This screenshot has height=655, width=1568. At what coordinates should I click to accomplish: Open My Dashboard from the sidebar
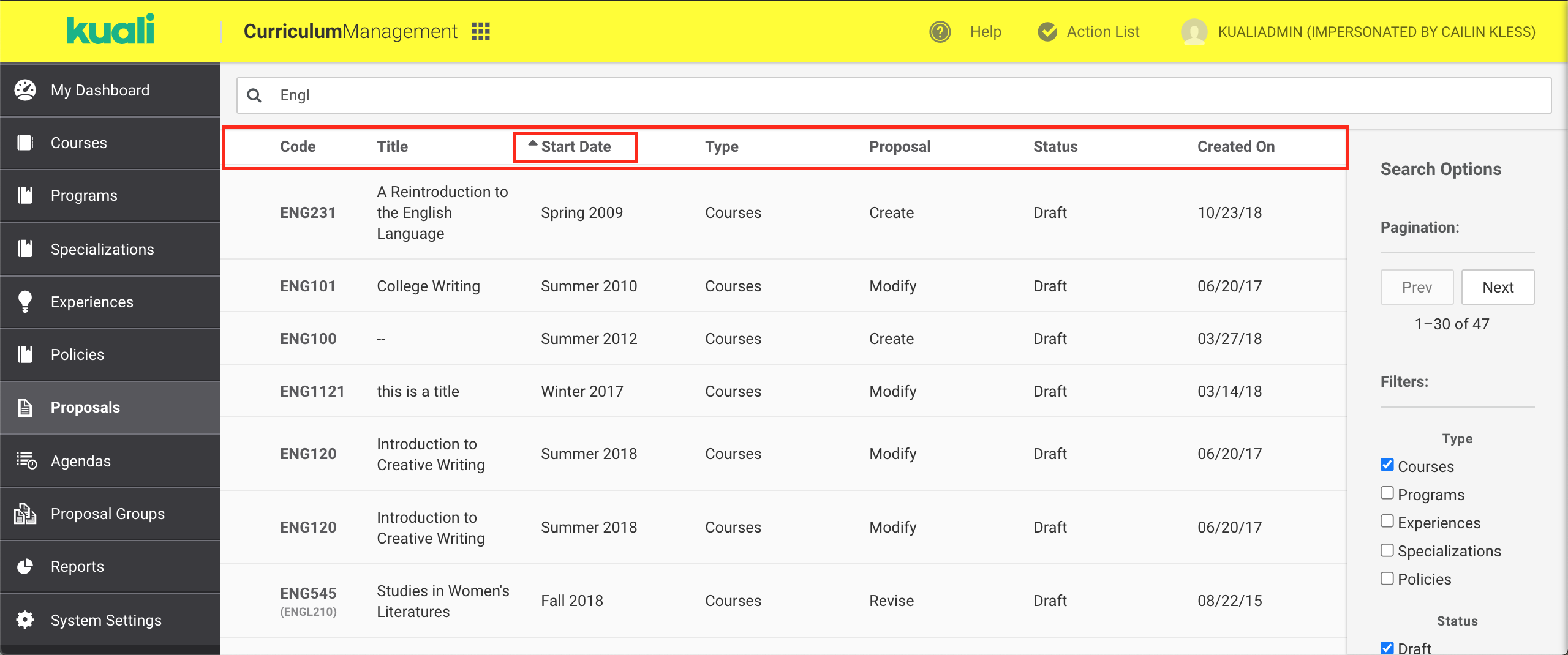click(x=100, y=89)
